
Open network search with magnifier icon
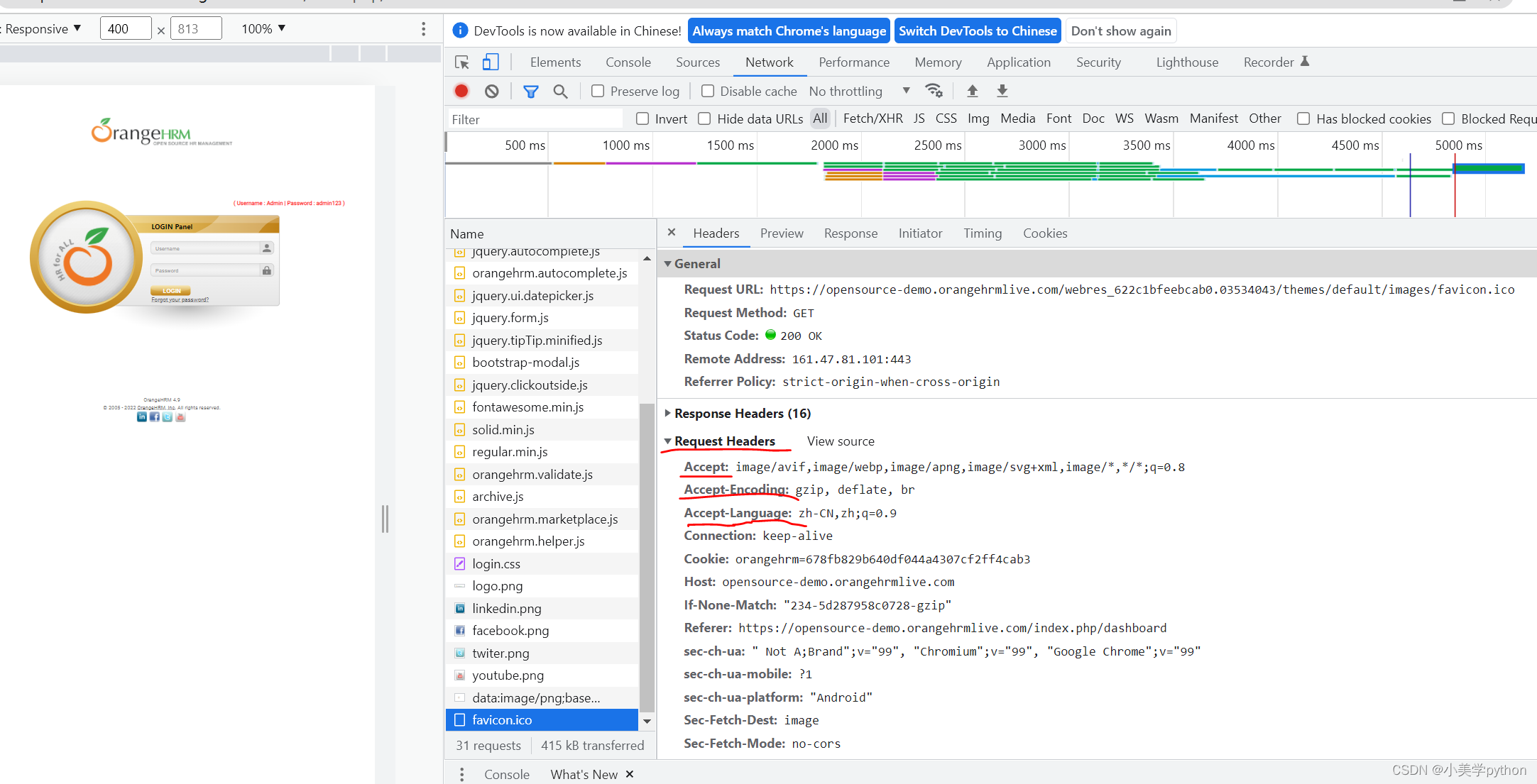click(560, 91)
